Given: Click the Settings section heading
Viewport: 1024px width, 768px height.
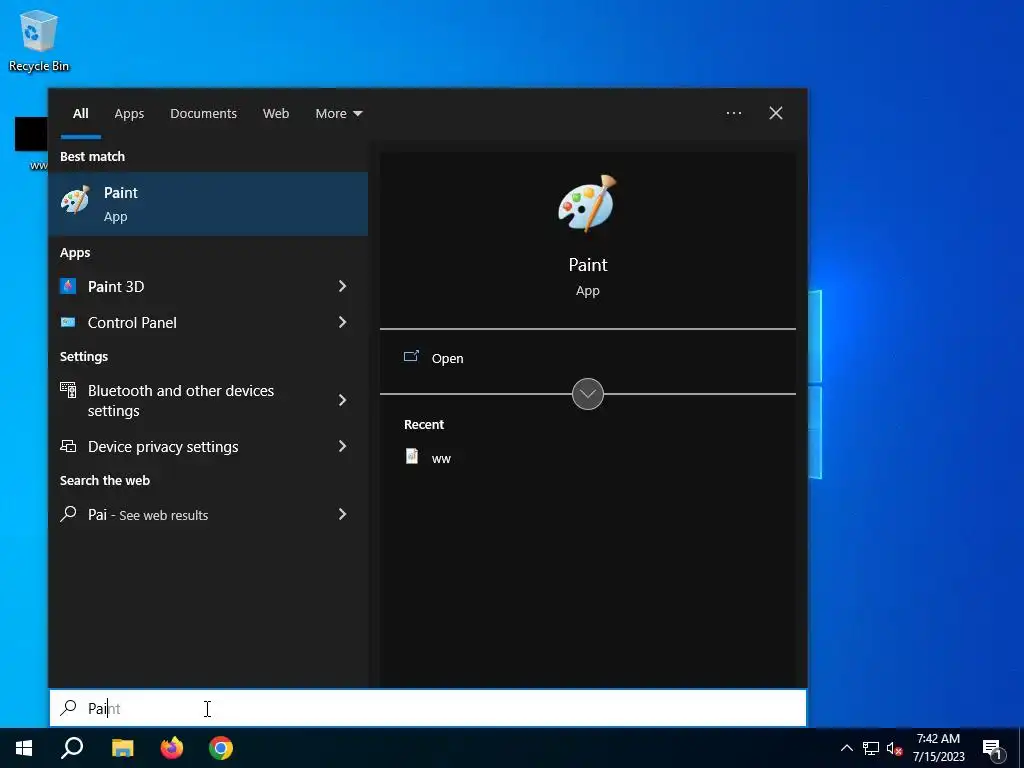Looking at the screenshot, I should (84, 357).
